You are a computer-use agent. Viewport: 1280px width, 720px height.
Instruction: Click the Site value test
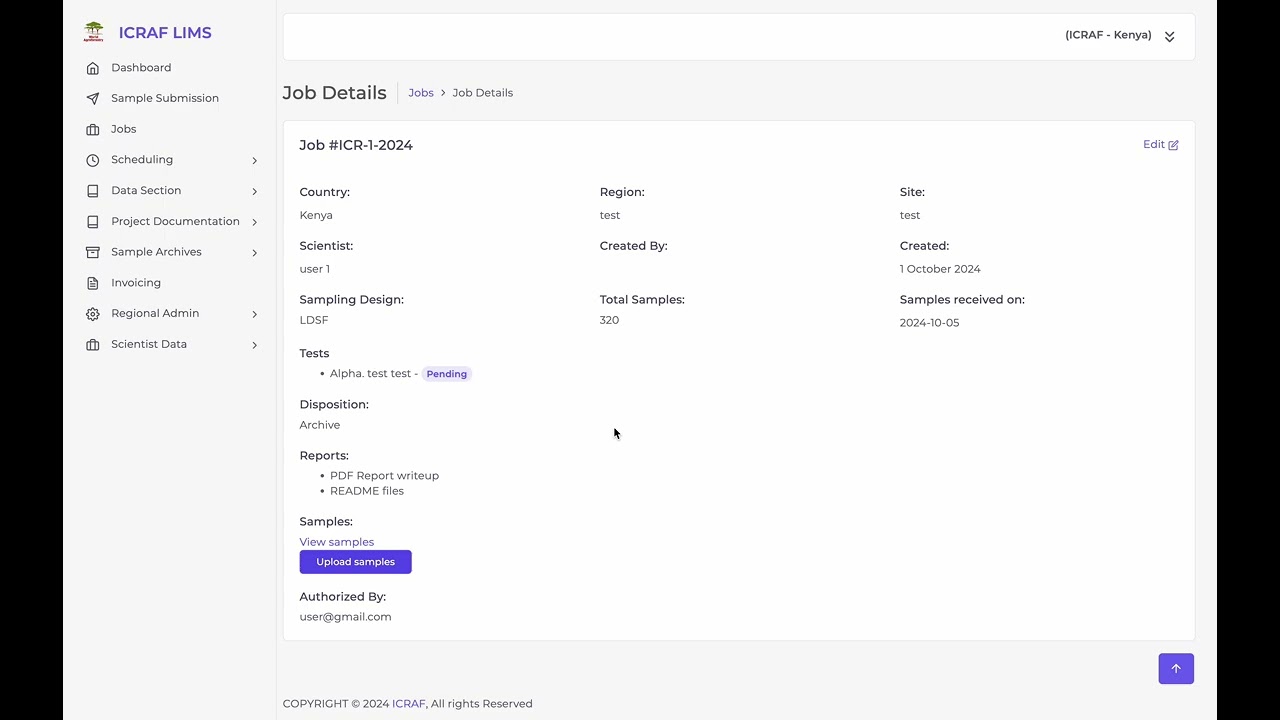(x=910, y=215)
